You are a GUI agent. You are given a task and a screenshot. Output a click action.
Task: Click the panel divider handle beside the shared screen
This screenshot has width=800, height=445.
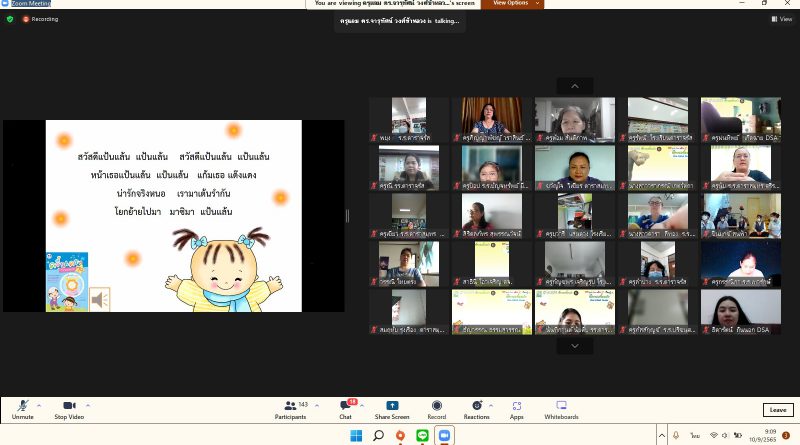click(x=347, y=216)
